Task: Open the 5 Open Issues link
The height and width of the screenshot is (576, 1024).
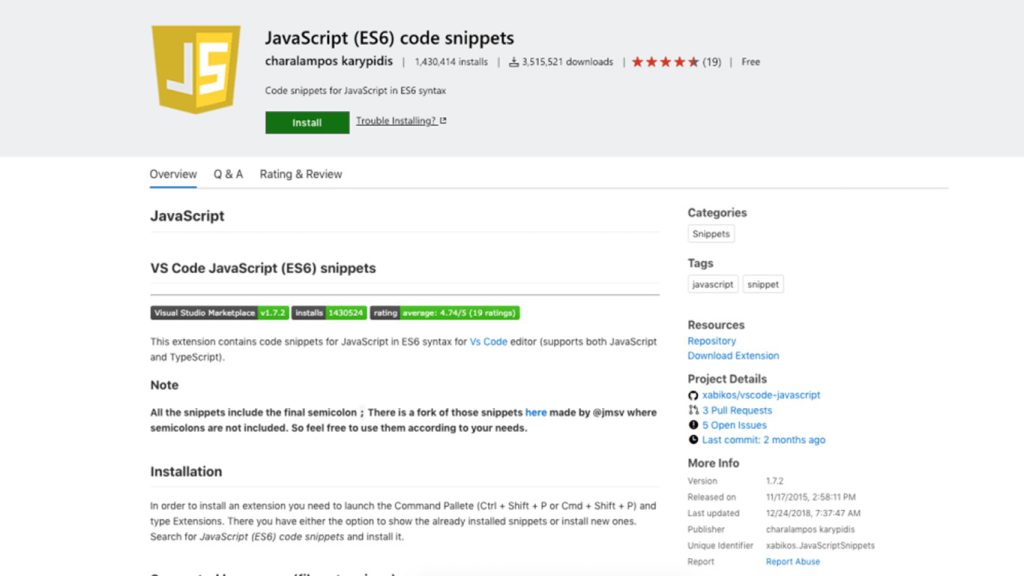Action: point(735,425)
